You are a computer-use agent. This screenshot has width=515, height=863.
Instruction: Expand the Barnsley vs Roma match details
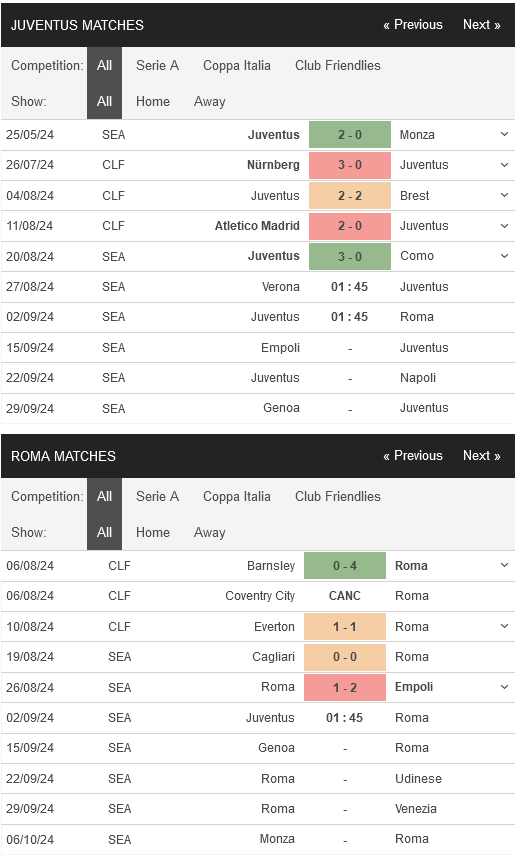pyautogui.click(x=504, y=565)
